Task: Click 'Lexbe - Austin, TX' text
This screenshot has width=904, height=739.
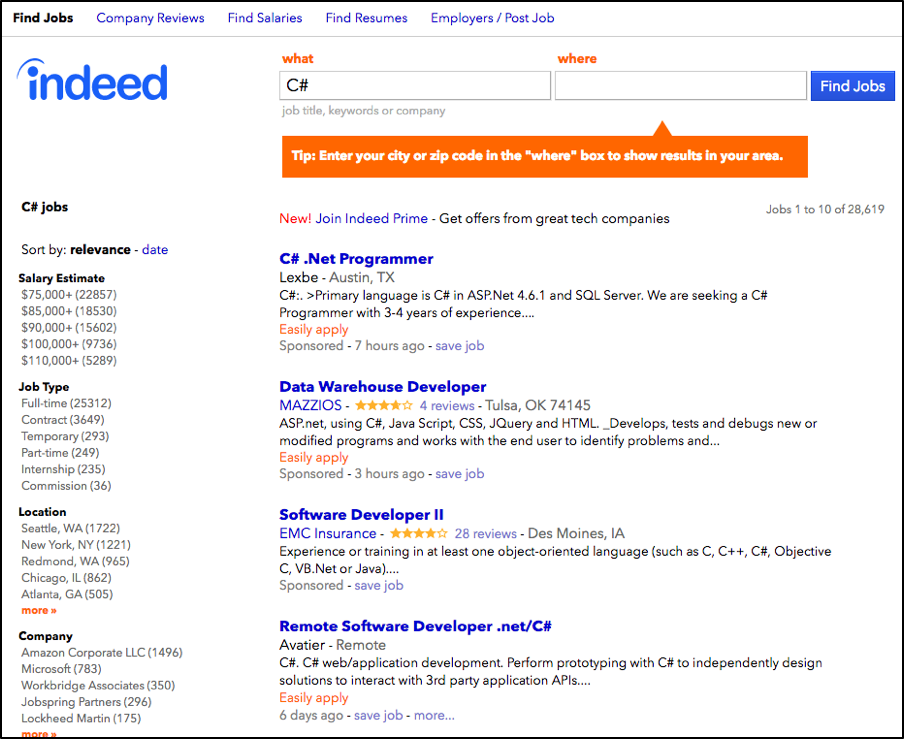Action: point(337,277)
